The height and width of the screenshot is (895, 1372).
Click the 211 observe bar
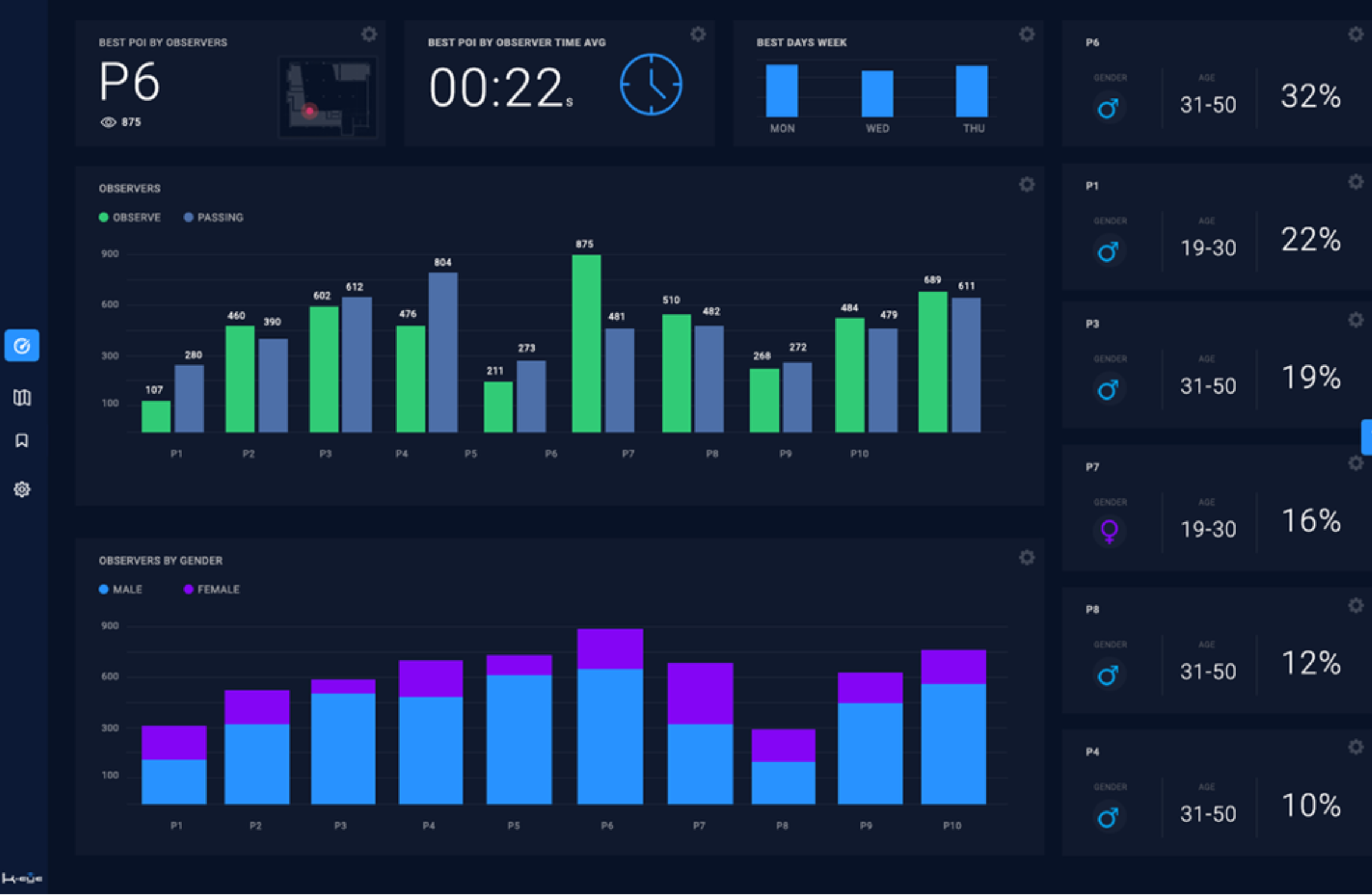[498, 407]
